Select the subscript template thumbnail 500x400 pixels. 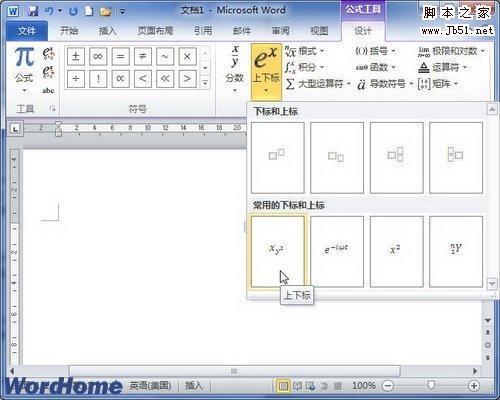[337, 158]
